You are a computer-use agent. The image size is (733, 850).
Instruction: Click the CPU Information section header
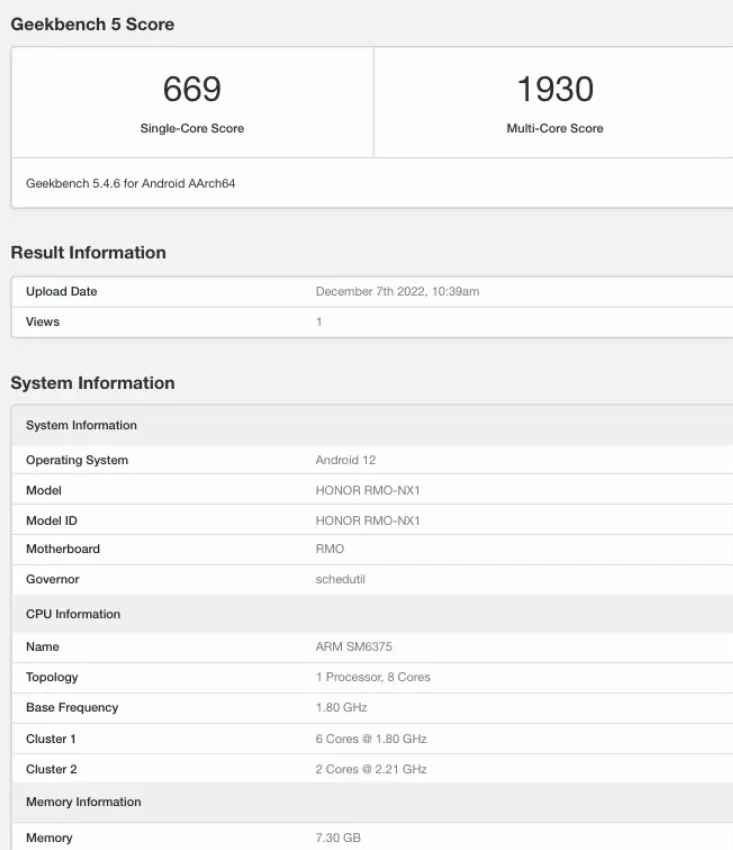(372, 614)
